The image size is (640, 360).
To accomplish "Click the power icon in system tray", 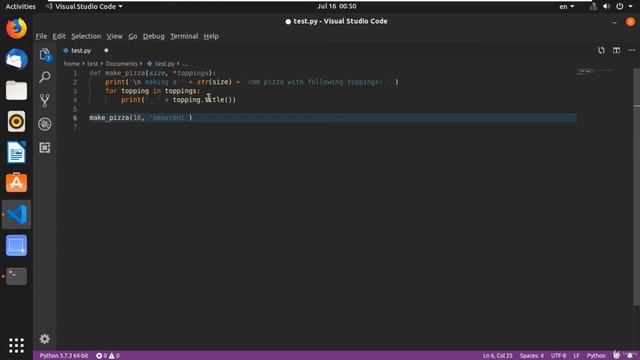I will (x=620, y=7).
